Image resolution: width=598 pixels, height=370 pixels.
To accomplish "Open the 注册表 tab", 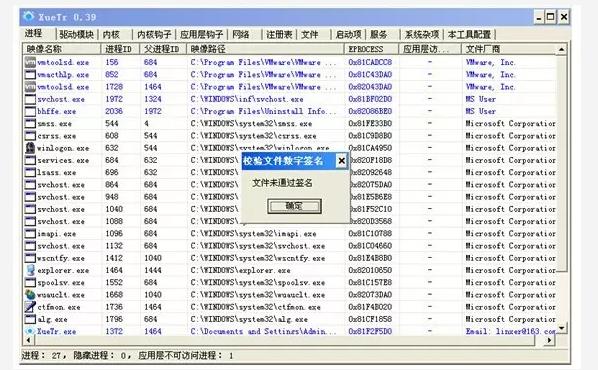I will point(279,34).
